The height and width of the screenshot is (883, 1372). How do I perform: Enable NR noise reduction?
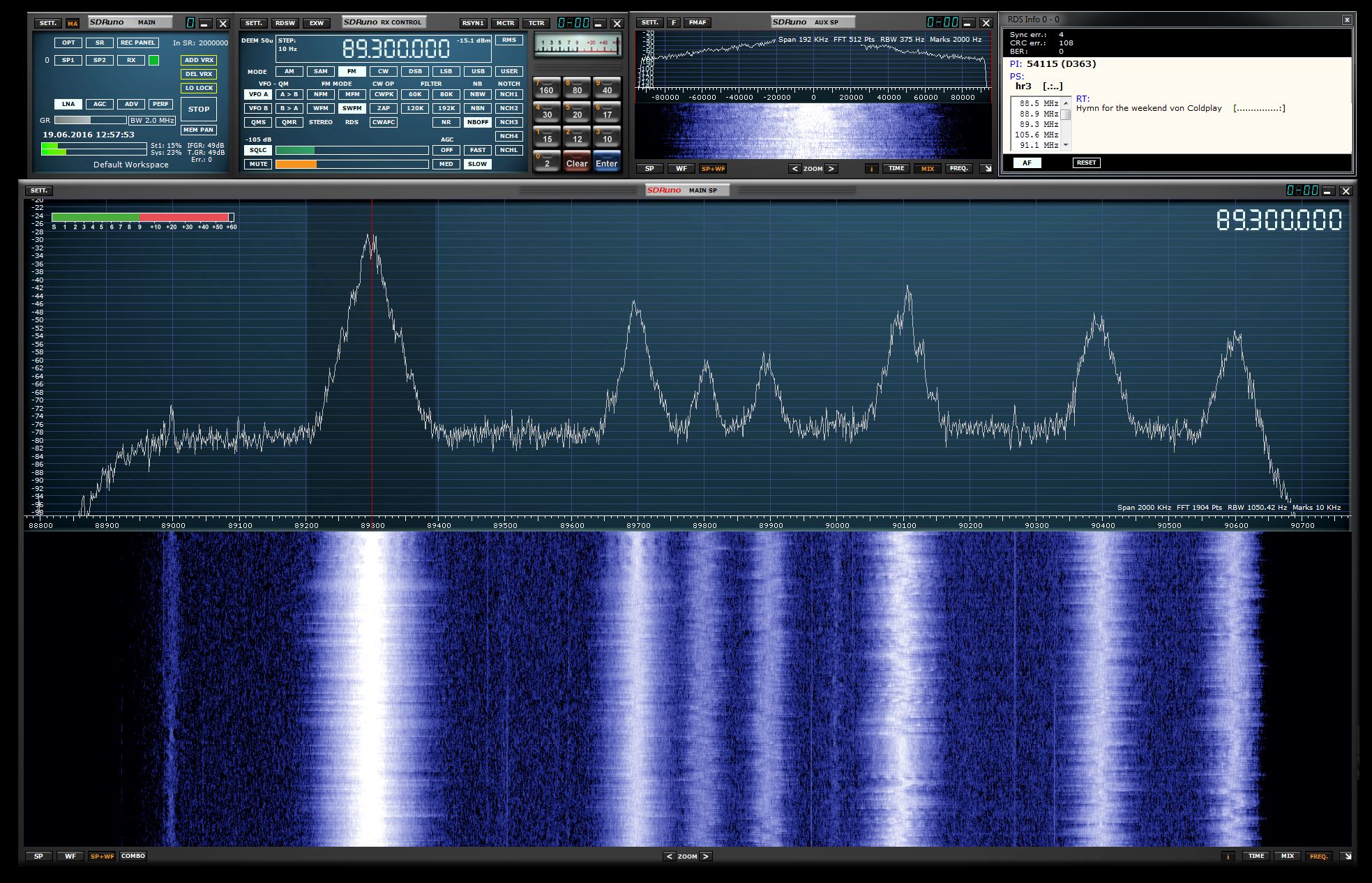click(446, 122)
